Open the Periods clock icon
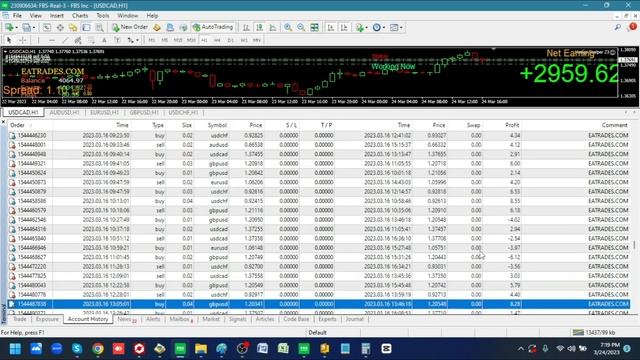Image resolution: width=640 pixels, height=360 pixels. coord(376,27)
